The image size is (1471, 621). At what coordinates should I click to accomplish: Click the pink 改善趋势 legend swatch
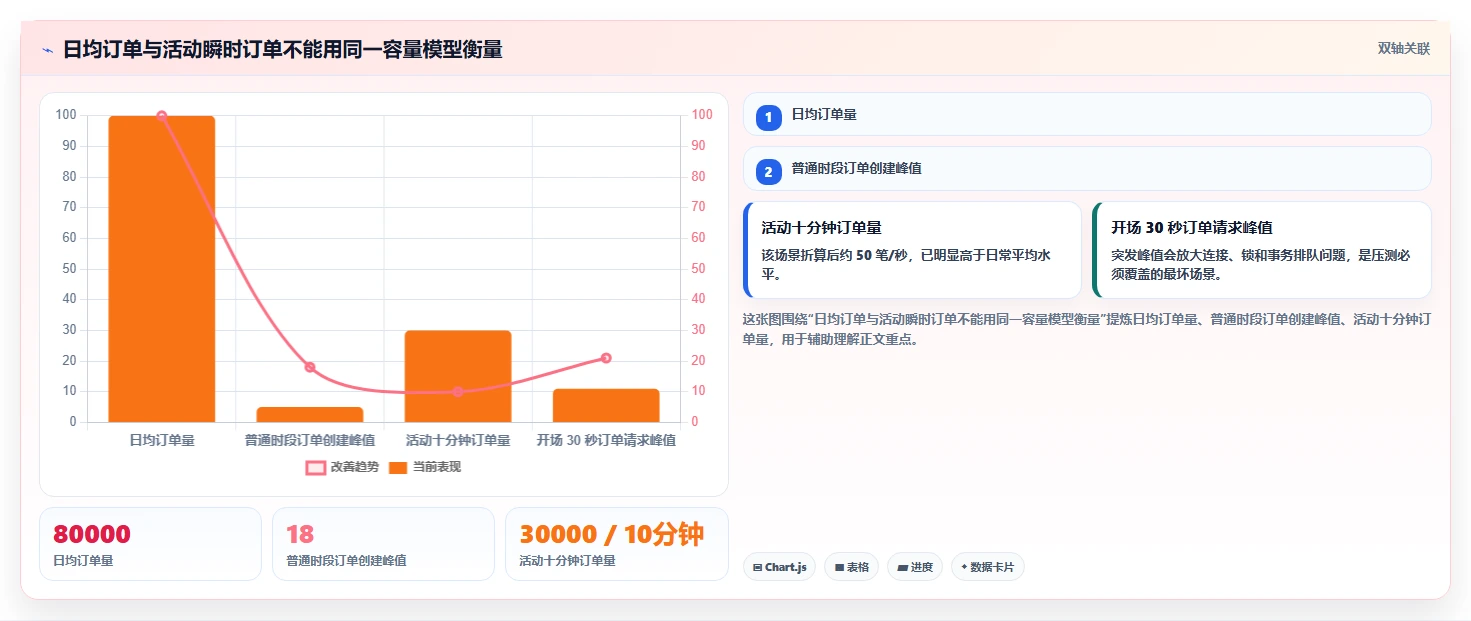[x=315, y=467]
